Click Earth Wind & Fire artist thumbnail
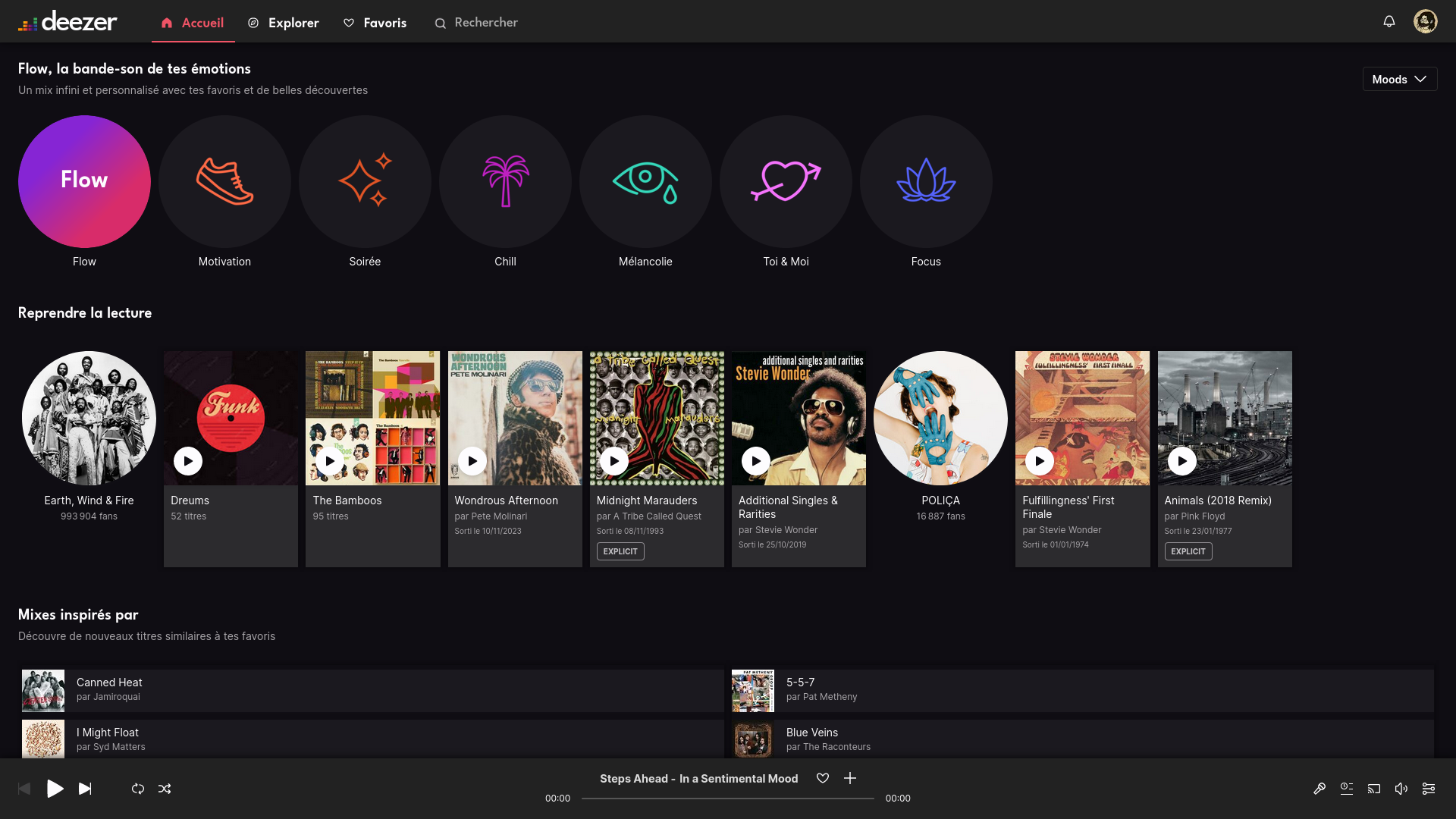Screen dimensions: 1456x819 [88, 418]
